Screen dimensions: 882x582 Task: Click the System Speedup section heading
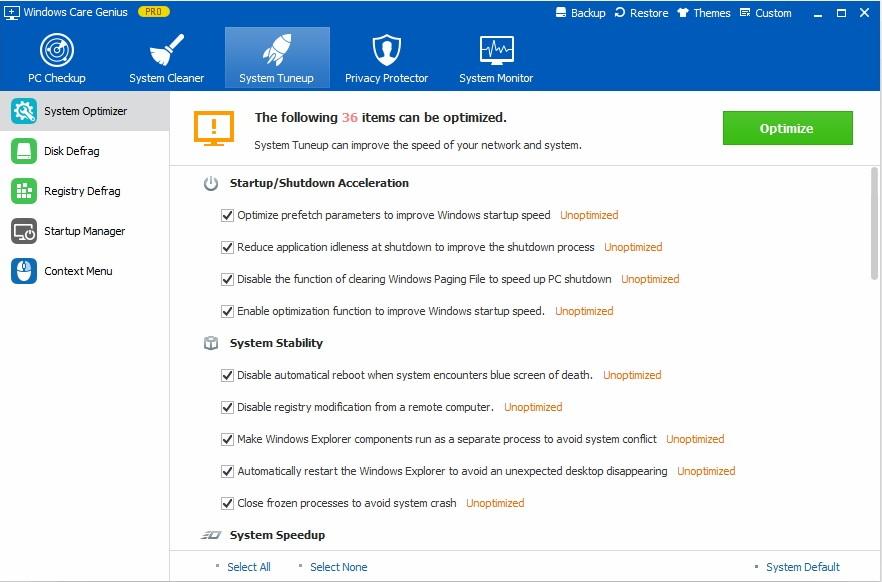(277, 535)
